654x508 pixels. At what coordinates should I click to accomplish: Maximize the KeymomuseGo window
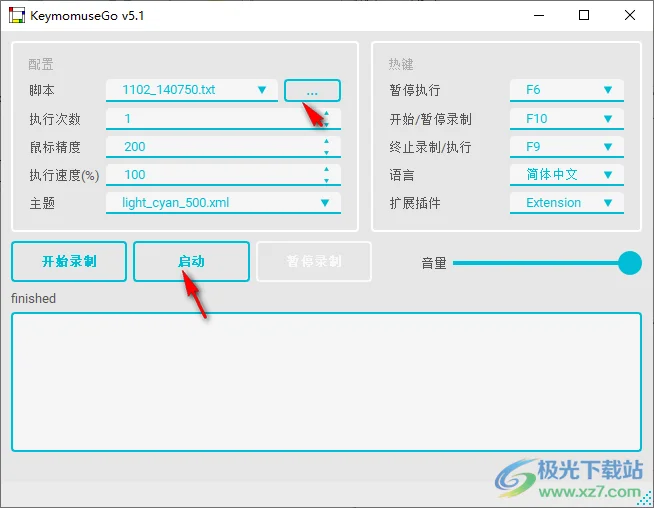tap(584, 15)
